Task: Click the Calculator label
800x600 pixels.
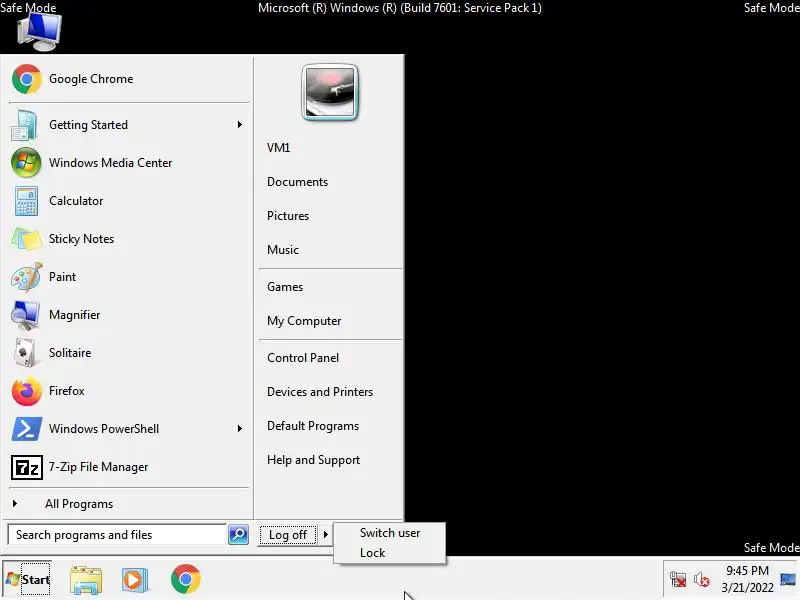Action: [x=76, y=201]
